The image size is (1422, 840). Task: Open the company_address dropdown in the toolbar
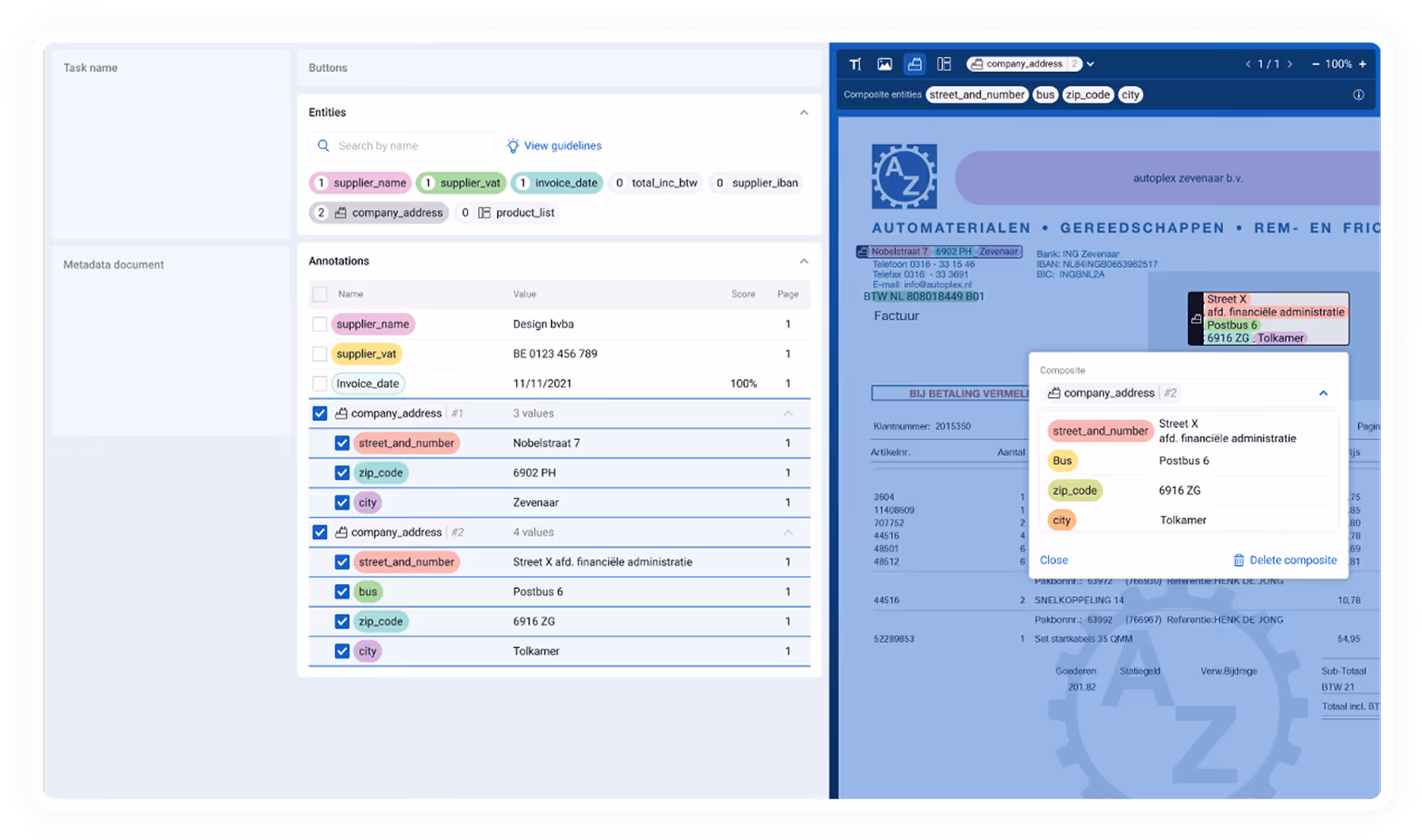tap(1091, 63)
